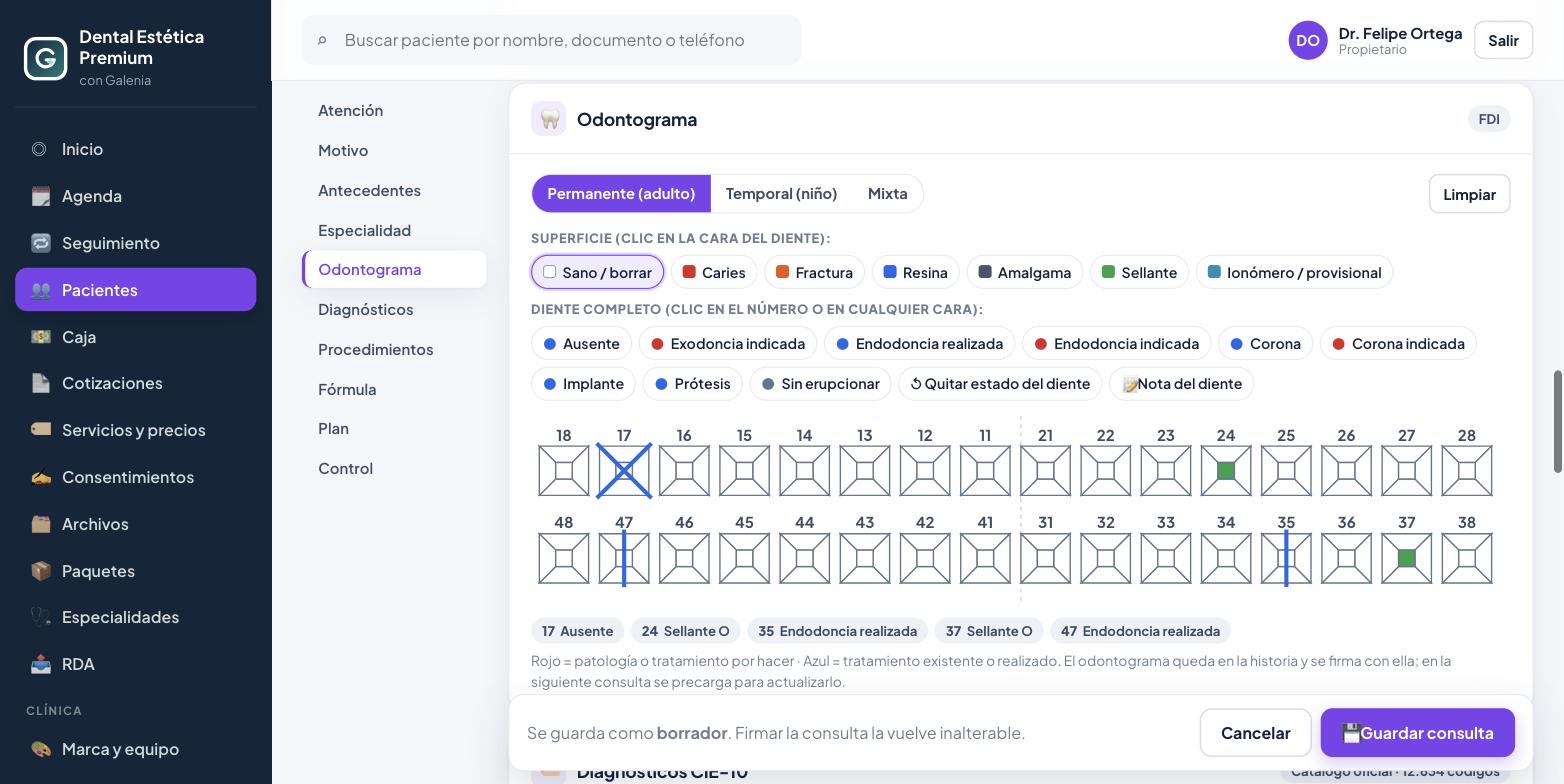This screenshot has height=784, width=1564.
Task: Click tooth 24 center surface
Action: (1226, 471)
